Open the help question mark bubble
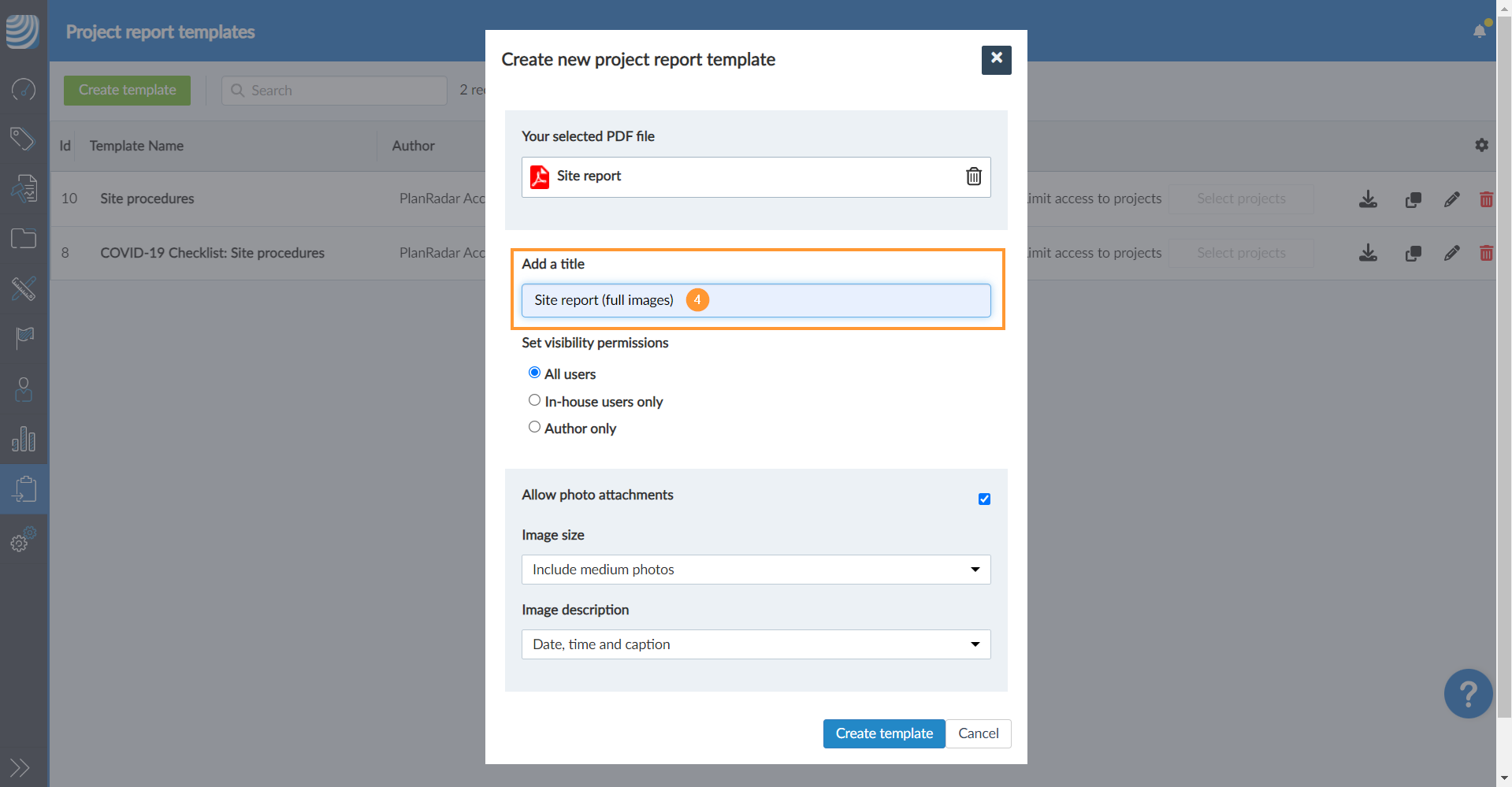1512x787 pixels. click(x=1467, y=694)
